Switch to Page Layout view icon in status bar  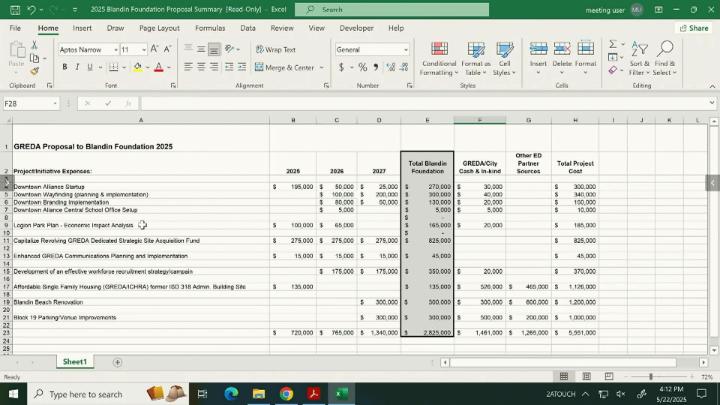coord(586,377)
